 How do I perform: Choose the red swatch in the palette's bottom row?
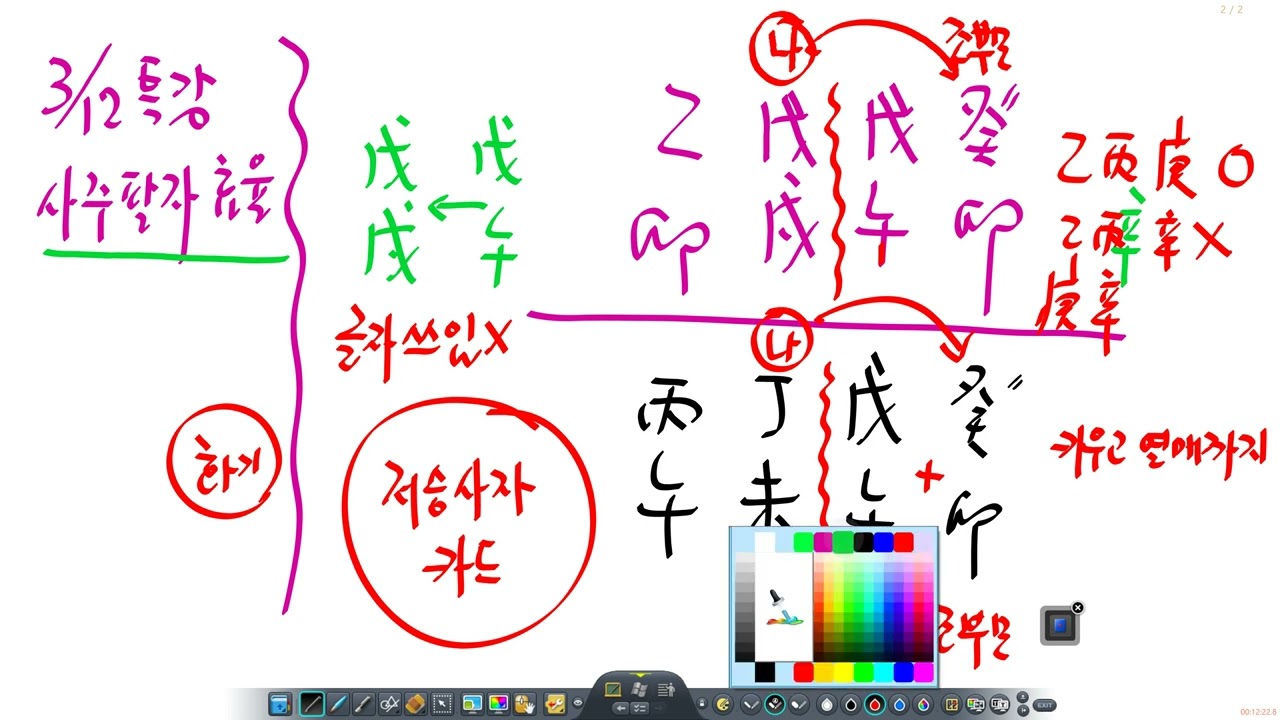point(803,672)
